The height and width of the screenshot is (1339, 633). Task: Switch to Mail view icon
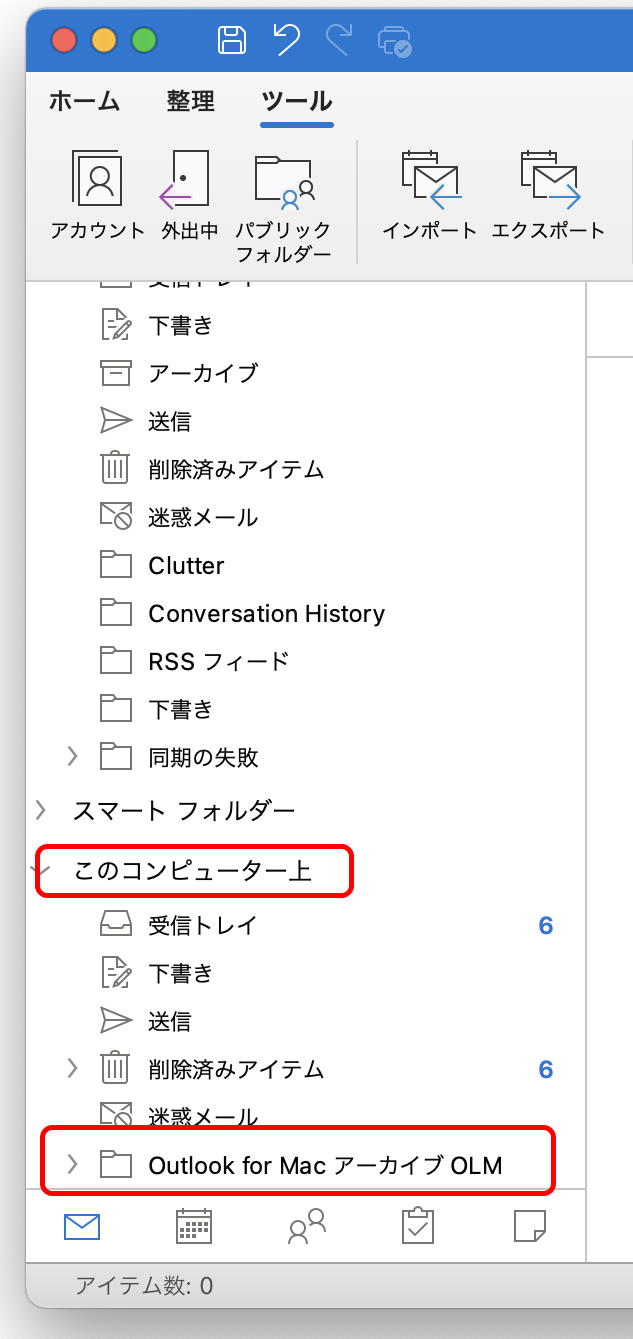click(x=82, y=1226)
